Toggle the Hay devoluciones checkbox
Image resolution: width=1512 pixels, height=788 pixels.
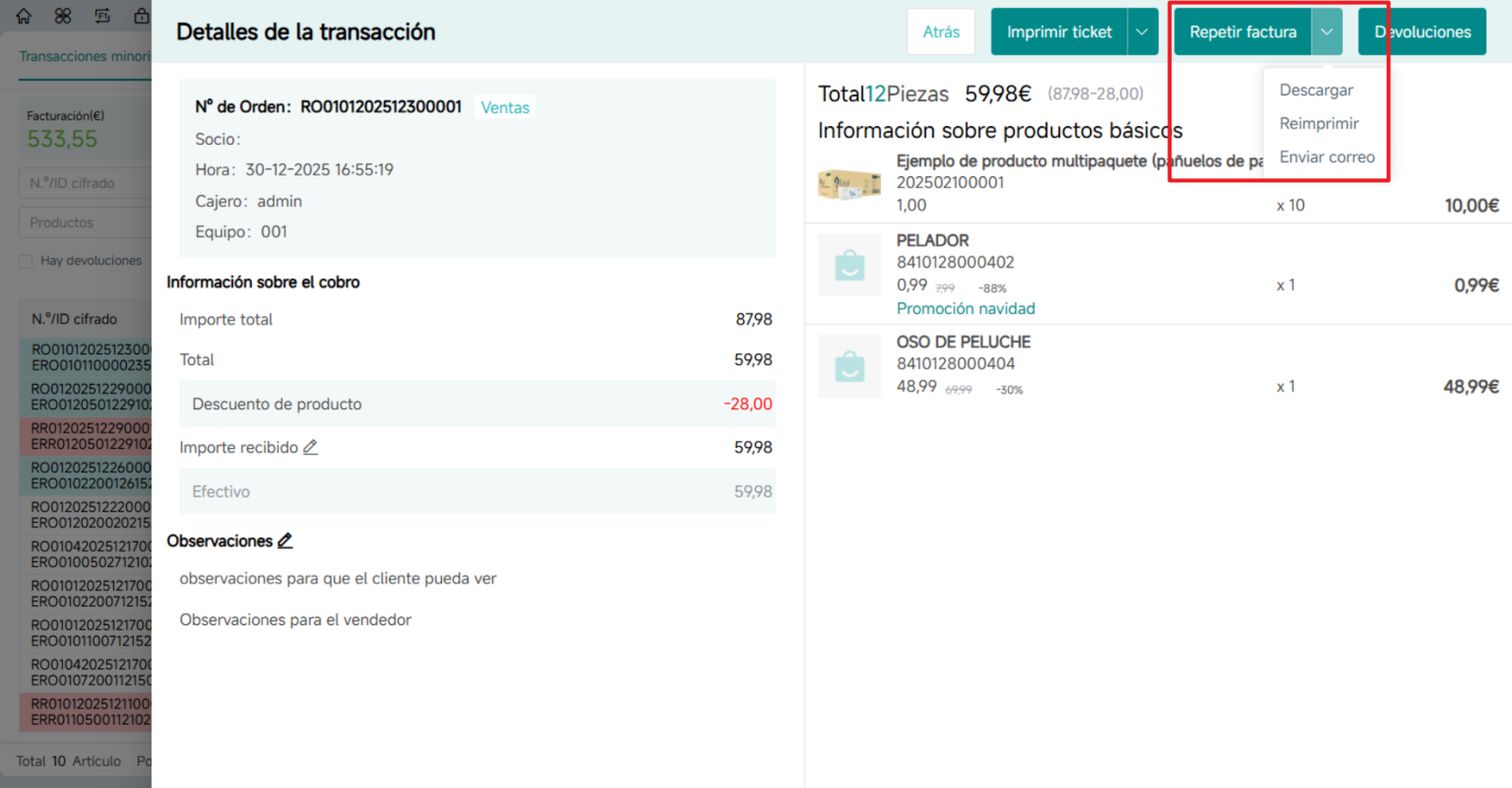pyautogui.click(x=26, y=261)
